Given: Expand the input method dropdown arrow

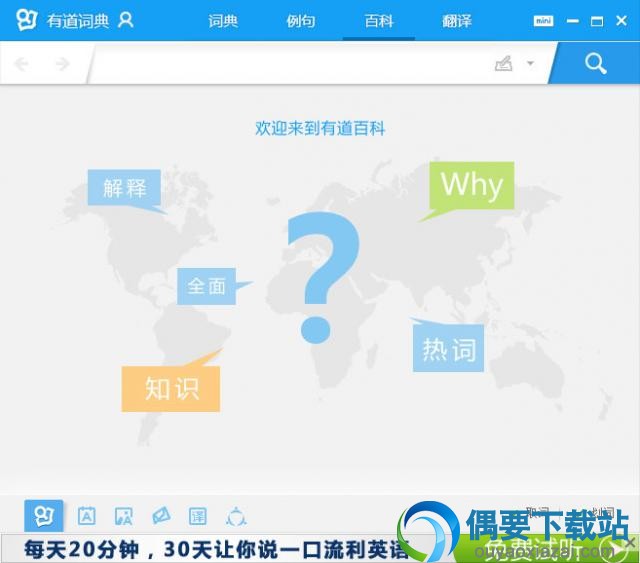Looking at the screenshot, I should [x=530, y=63].
